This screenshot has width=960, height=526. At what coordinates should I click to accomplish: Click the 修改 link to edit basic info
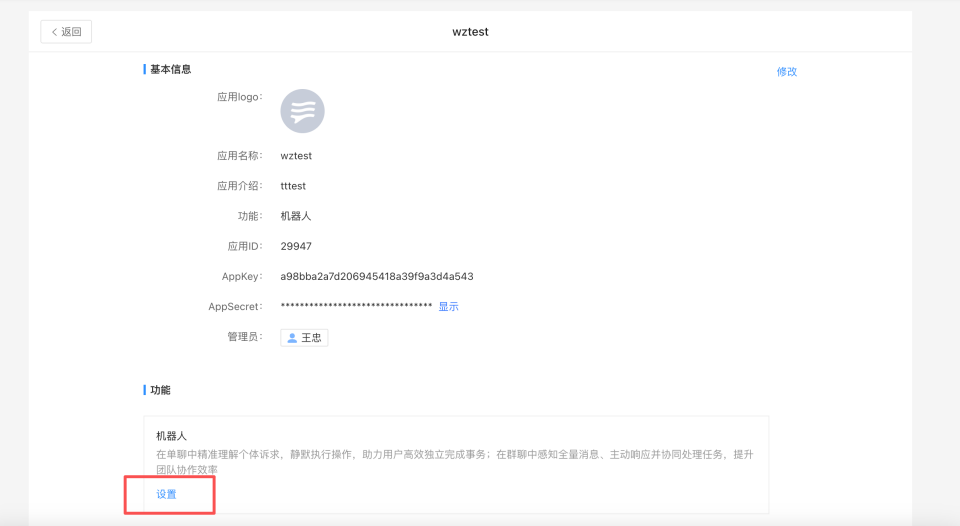[x=786, y=72]
